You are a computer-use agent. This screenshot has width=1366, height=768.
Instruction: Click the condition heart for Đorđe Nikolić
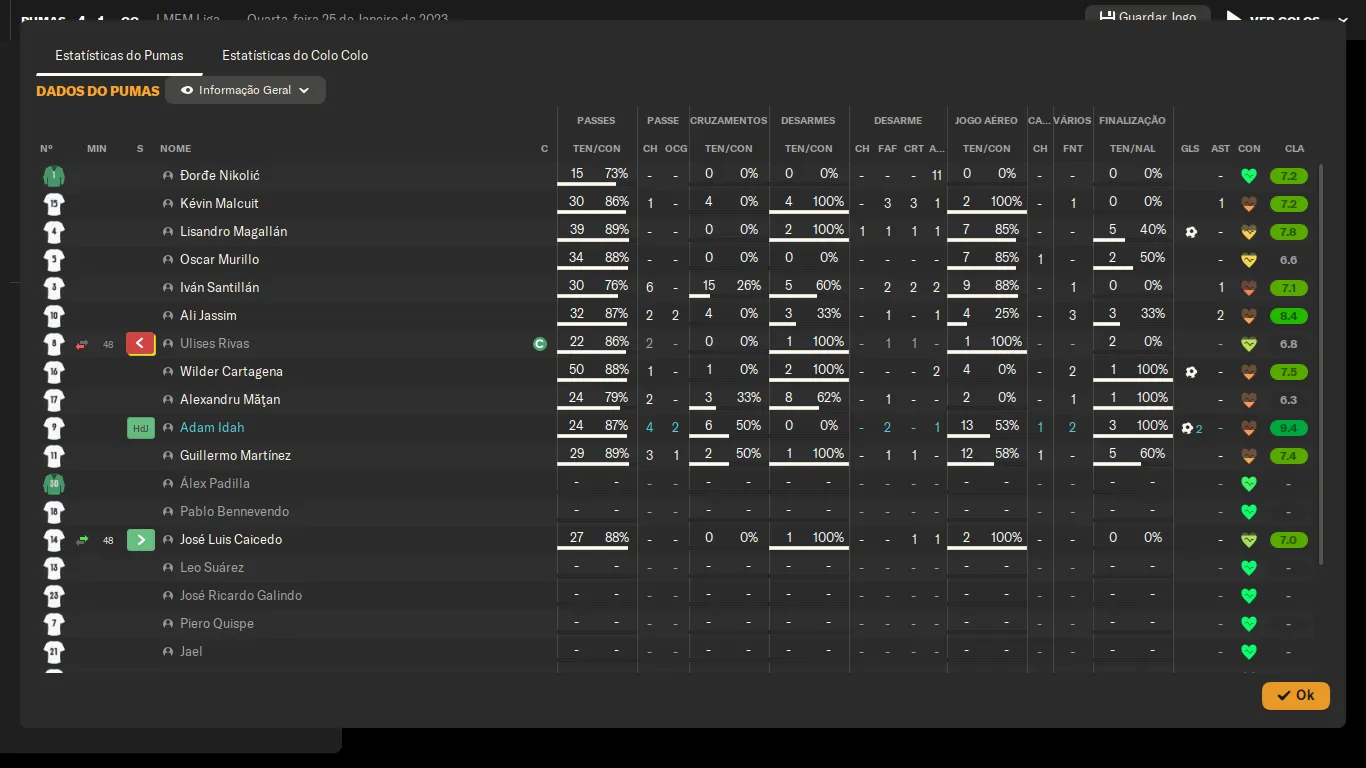(1248, 176)
